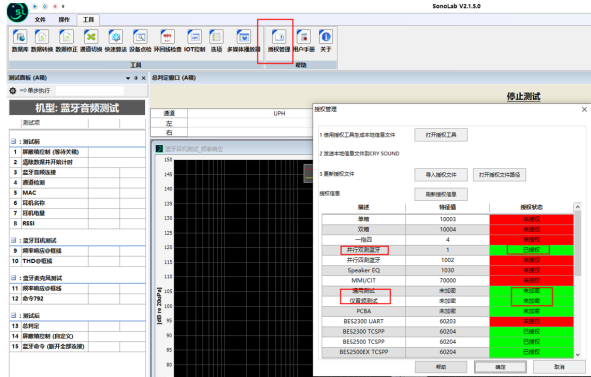Viewport: 591px width, 377px height.
Task: Switch to the 文件 ribbon tab
Action: (40, 20)
